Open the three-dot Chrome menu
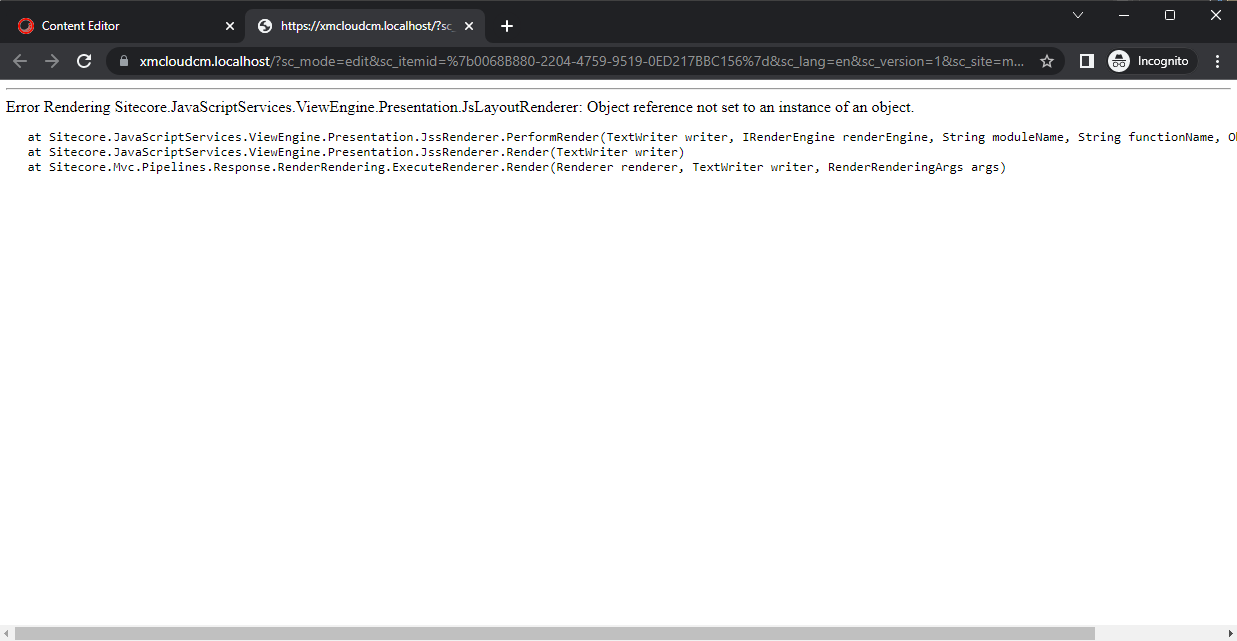This screenshot has height=641, width=1237. point(1217,61)
